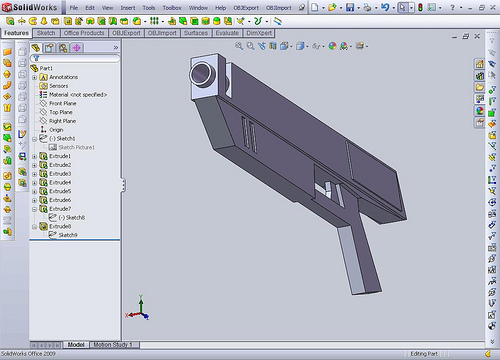
Task: Open the Motion Study 1 tab
Action: point(113,345)
